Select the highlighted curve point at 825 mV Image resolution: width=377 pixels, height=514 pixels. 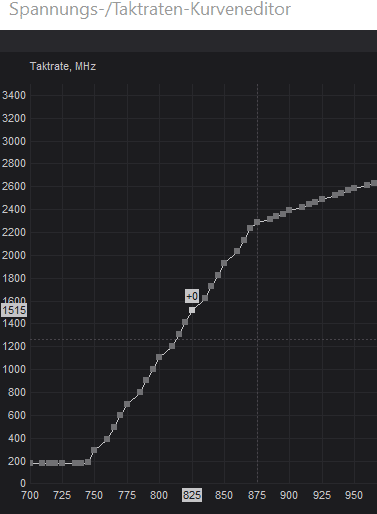click(192, 310)
